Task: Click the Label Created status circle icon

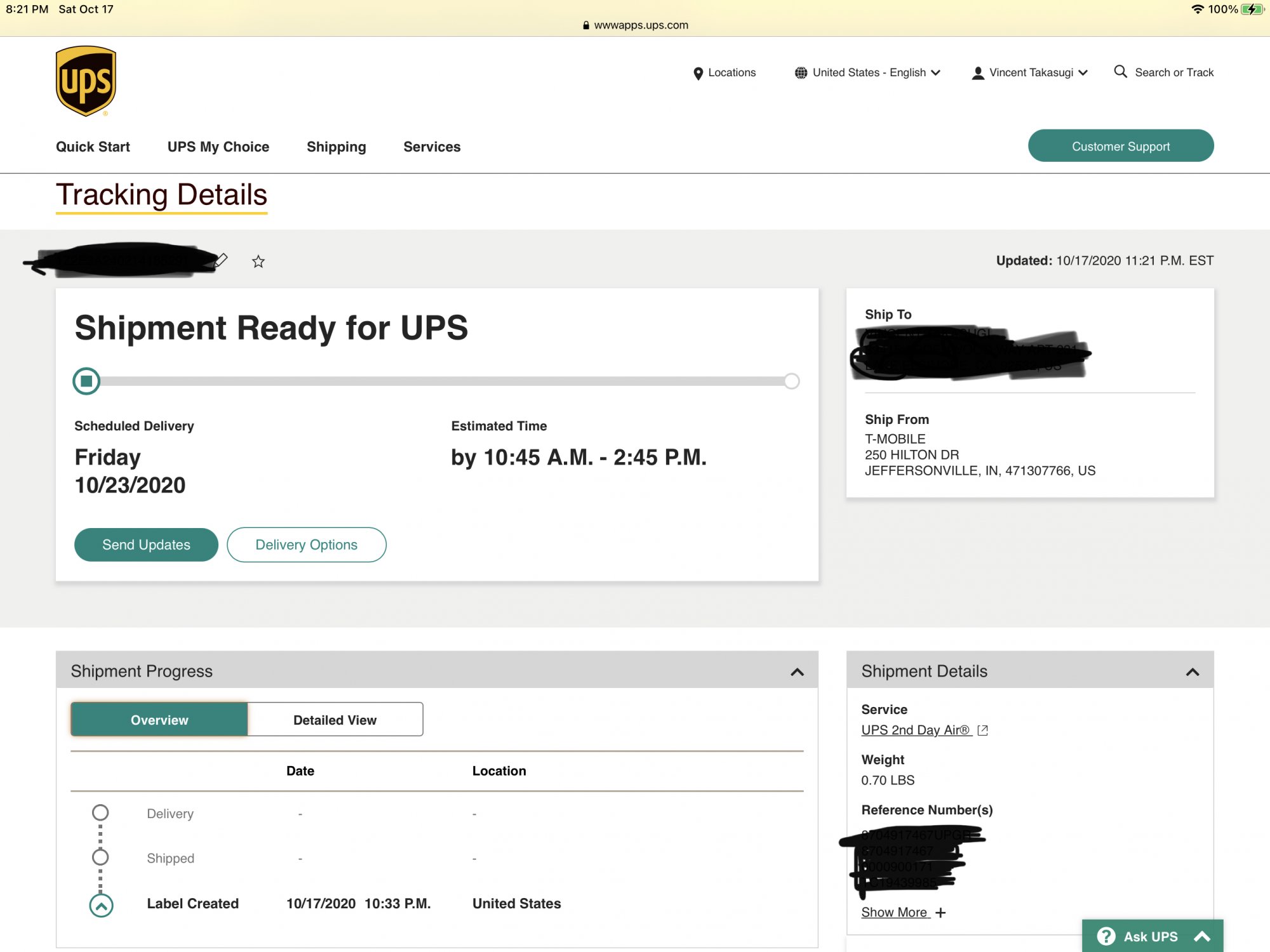Action: pyautogui.click(x=101, y=905)
